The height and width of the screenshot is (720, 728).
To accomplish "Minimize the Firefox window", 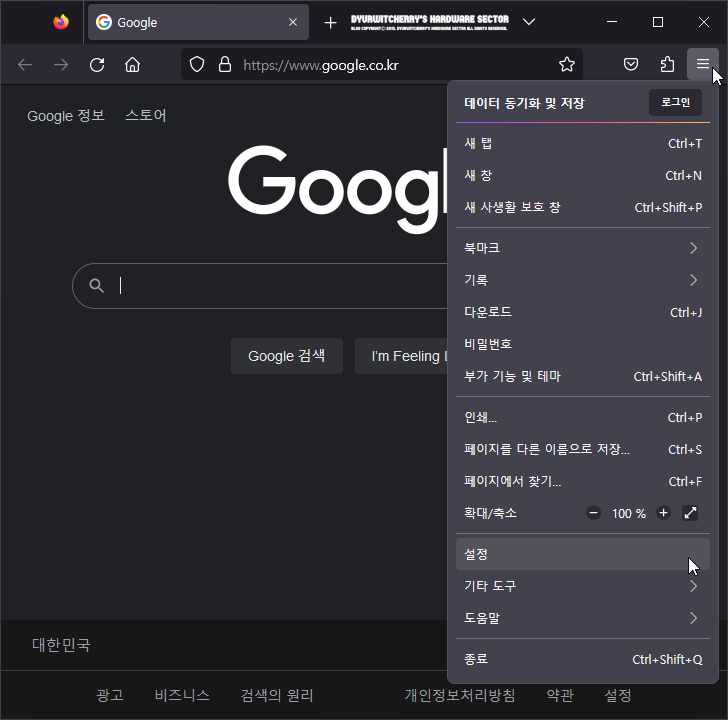I will click(612, 22).
